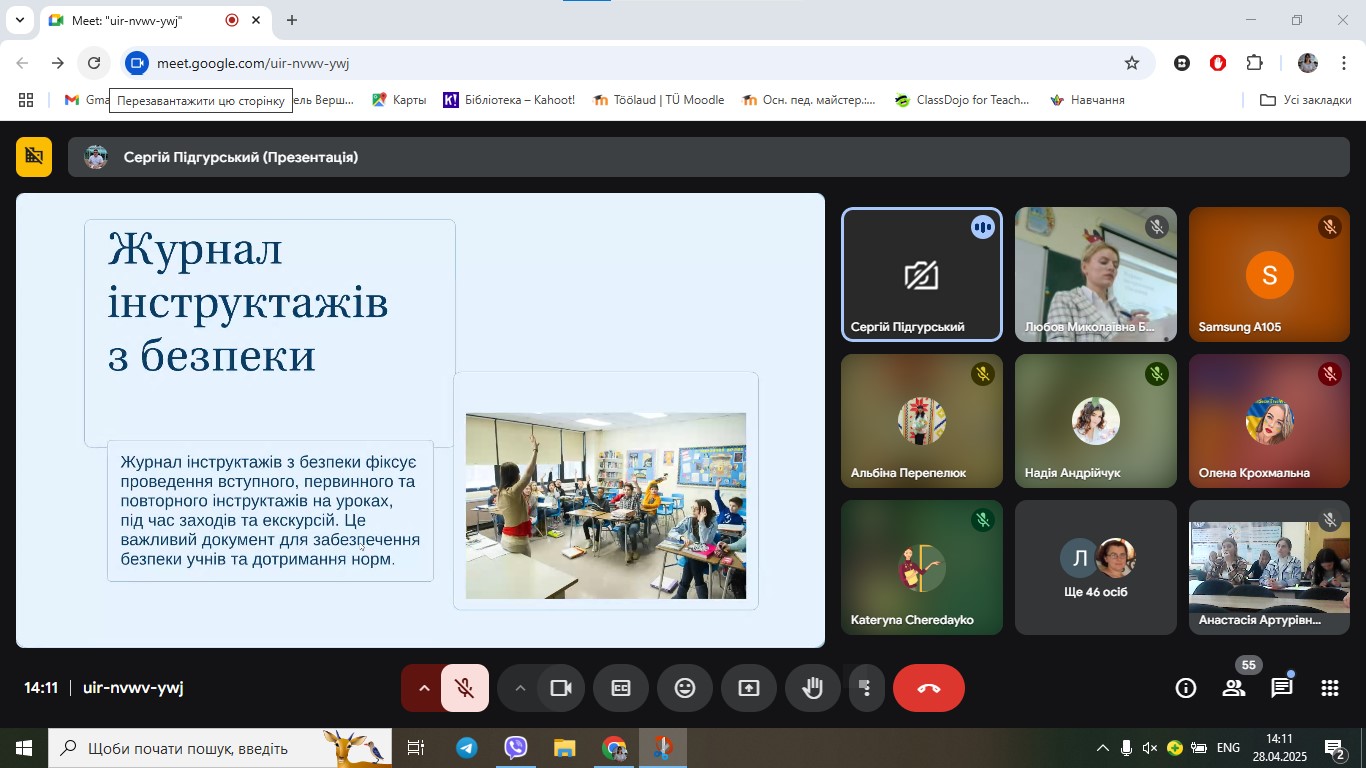Close the Meet browser tab

tap(256, 20)
